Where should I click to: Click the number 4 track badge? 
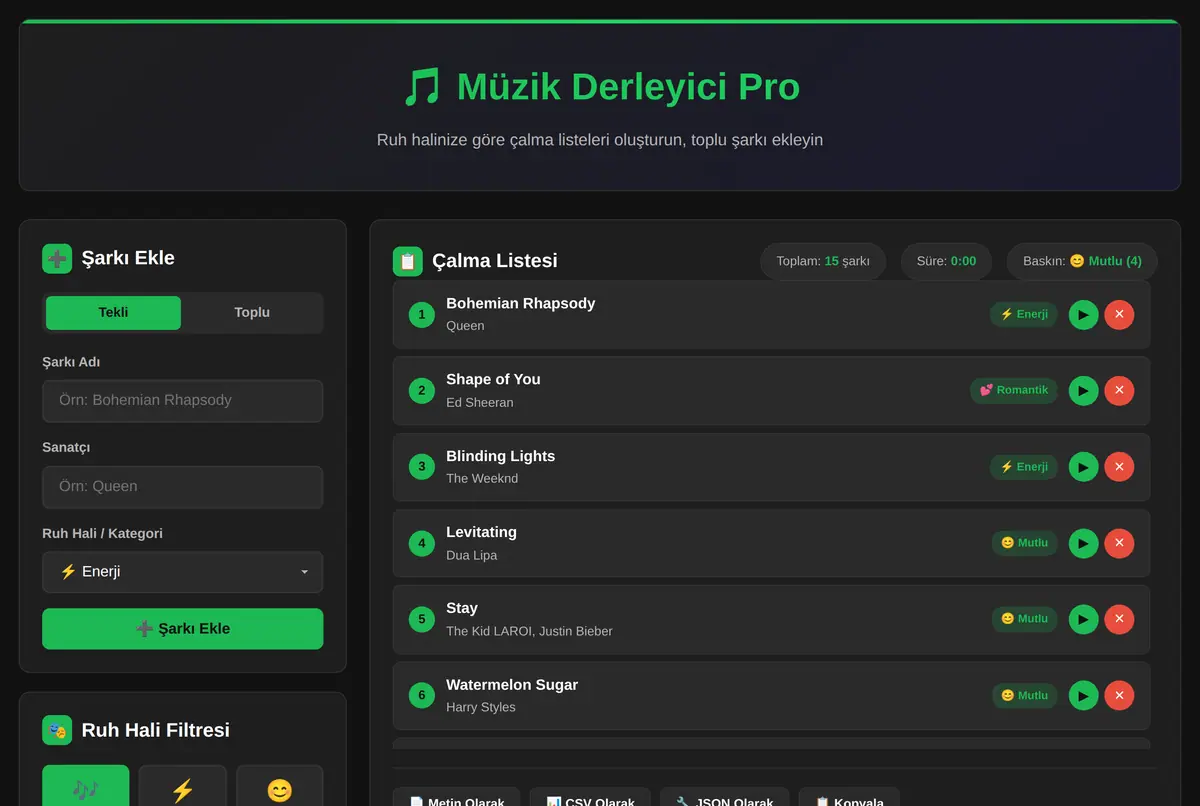(422, 543)
